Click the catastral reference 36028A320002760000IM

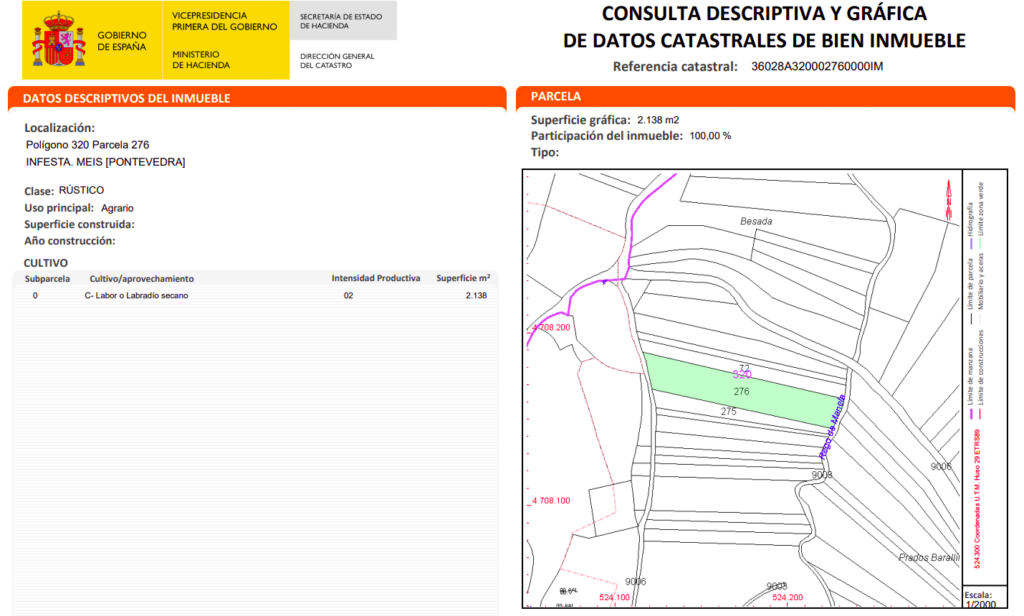817,67
